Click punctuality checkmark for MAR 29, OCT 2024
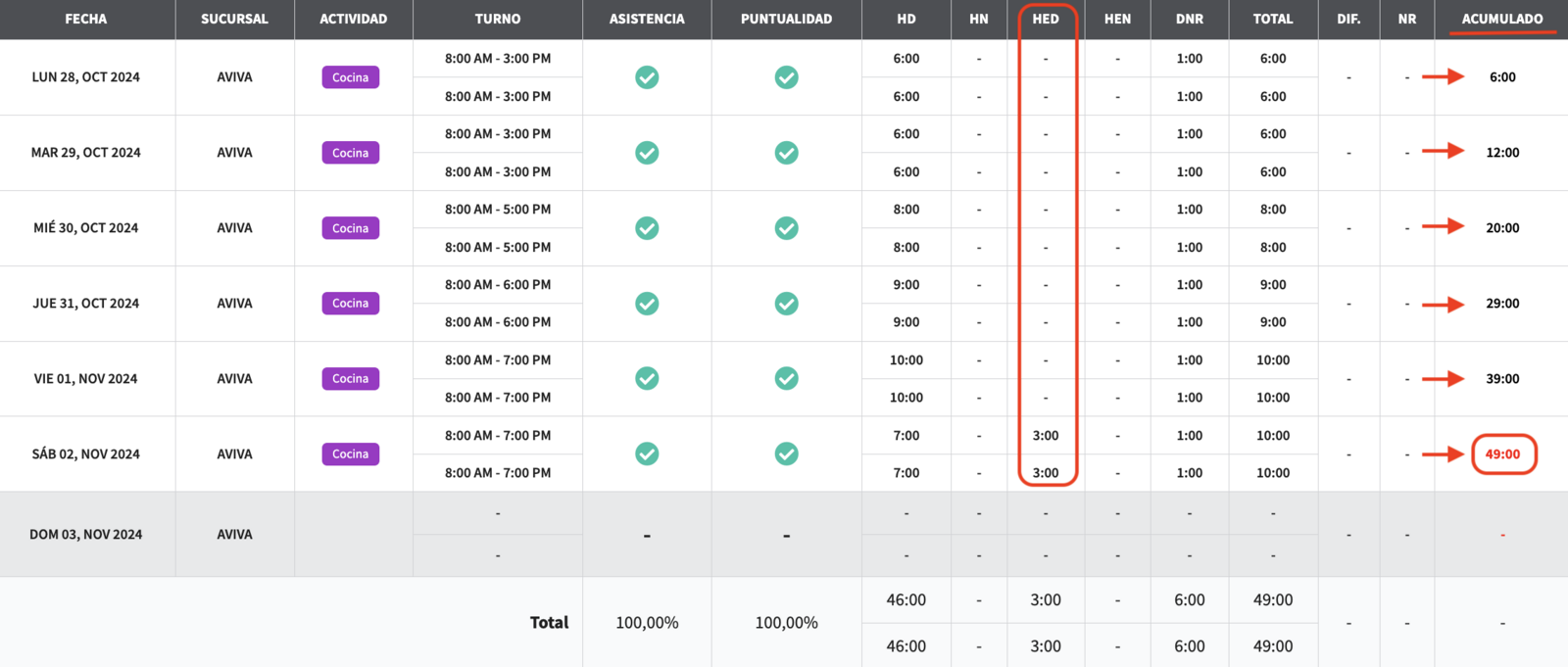The image size is (1568, 667). pyautogui.click(x=786, y=153)
